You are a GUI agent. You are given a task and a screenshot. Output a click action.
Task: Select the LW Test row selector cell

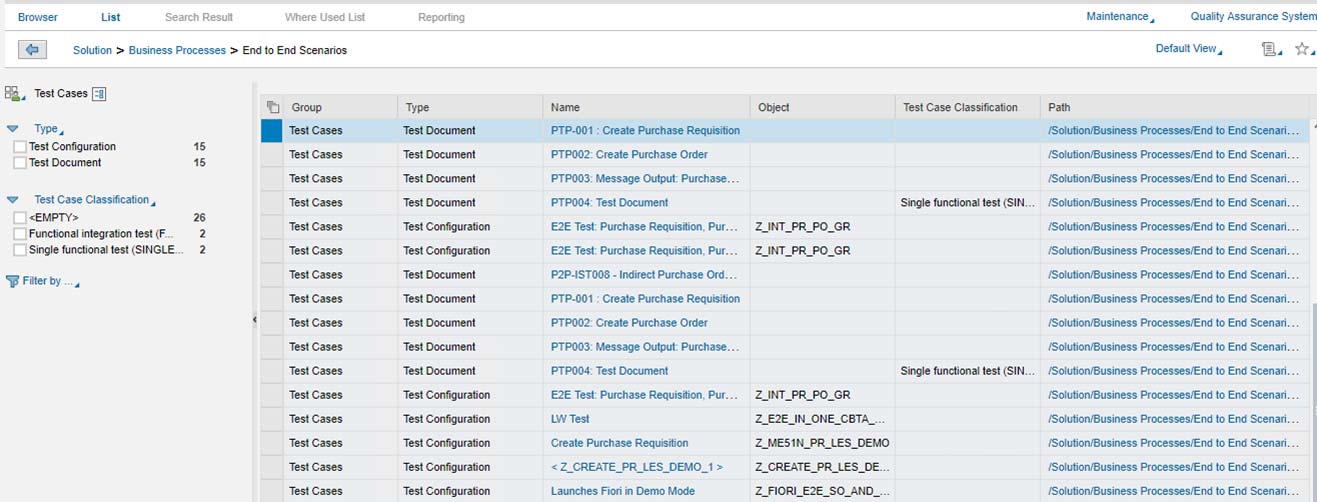click(x=272, y=419)
